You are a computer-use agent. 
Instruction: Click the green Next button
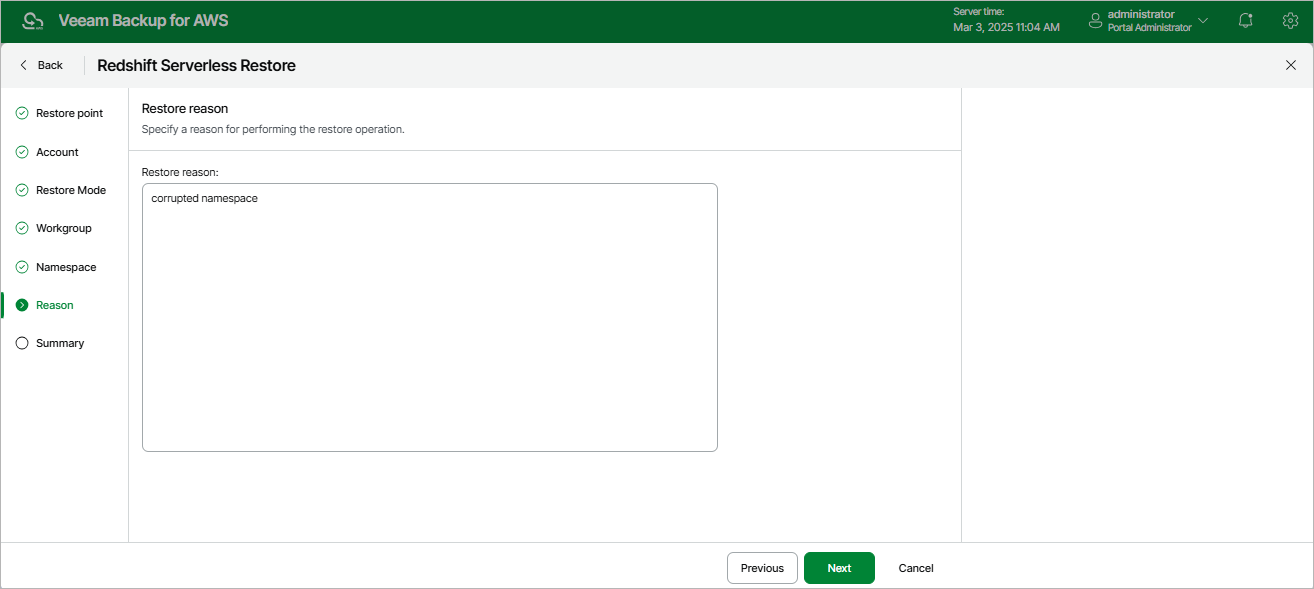point(839,568)
